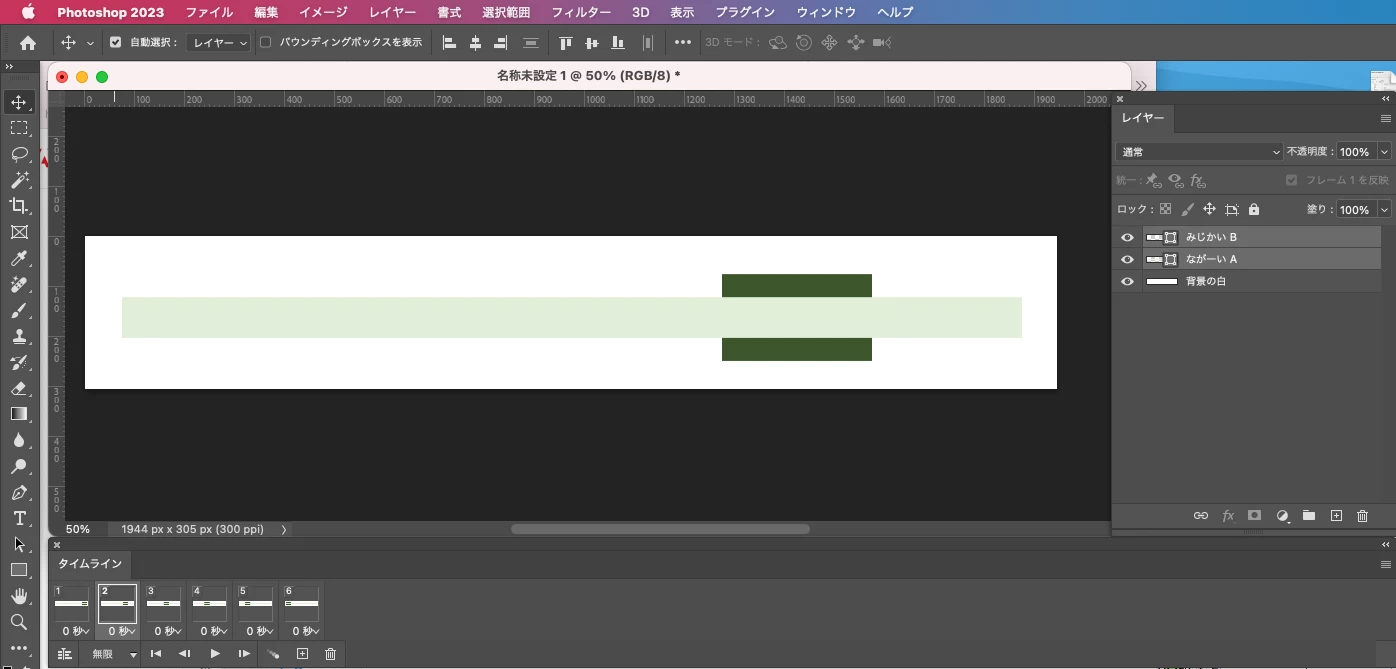Open the three-dot more align options

click(x=683, y=43)
